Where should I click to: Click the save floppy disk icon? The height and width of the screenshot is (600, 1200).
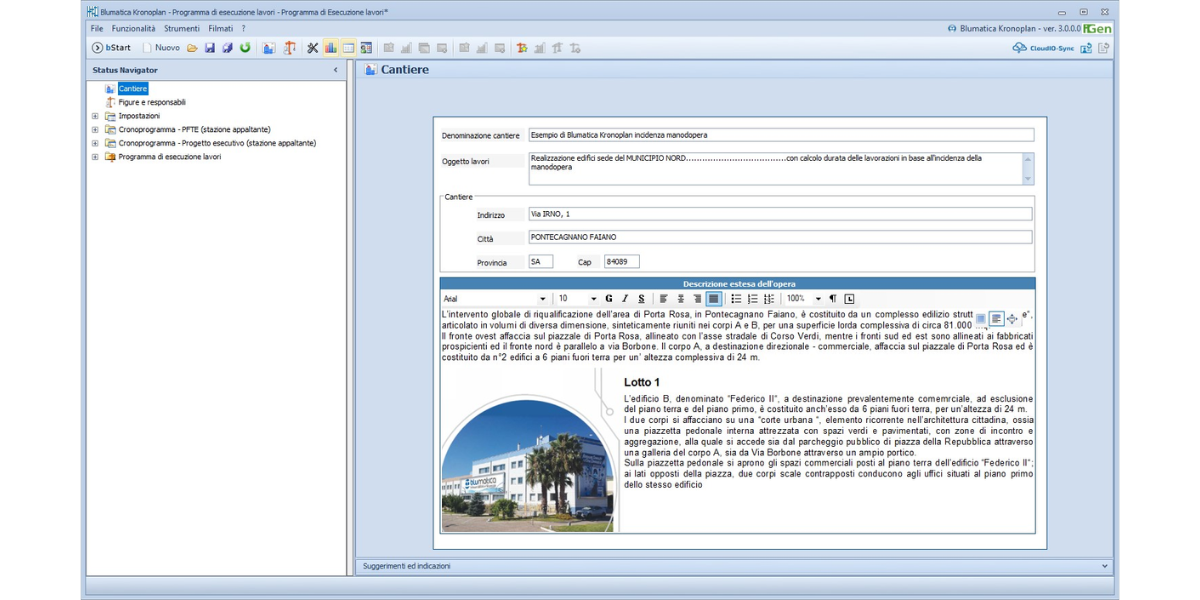tap(210, 48)
